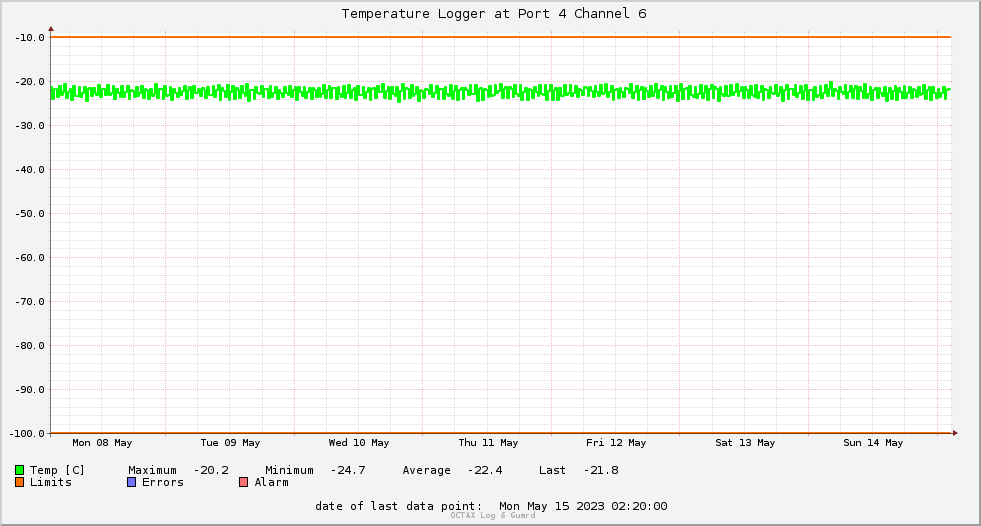Click the blue Errors legend swatch
Image resolution: width=981 pixels, height=526 pixels.
tap(131, 482)
